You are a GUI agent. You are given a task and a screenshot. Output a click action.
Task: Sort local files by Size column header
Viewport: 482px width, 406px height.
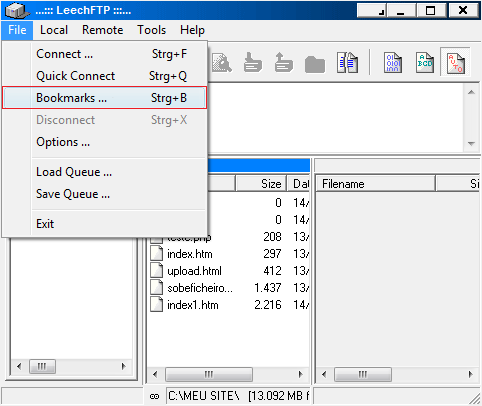261,184
